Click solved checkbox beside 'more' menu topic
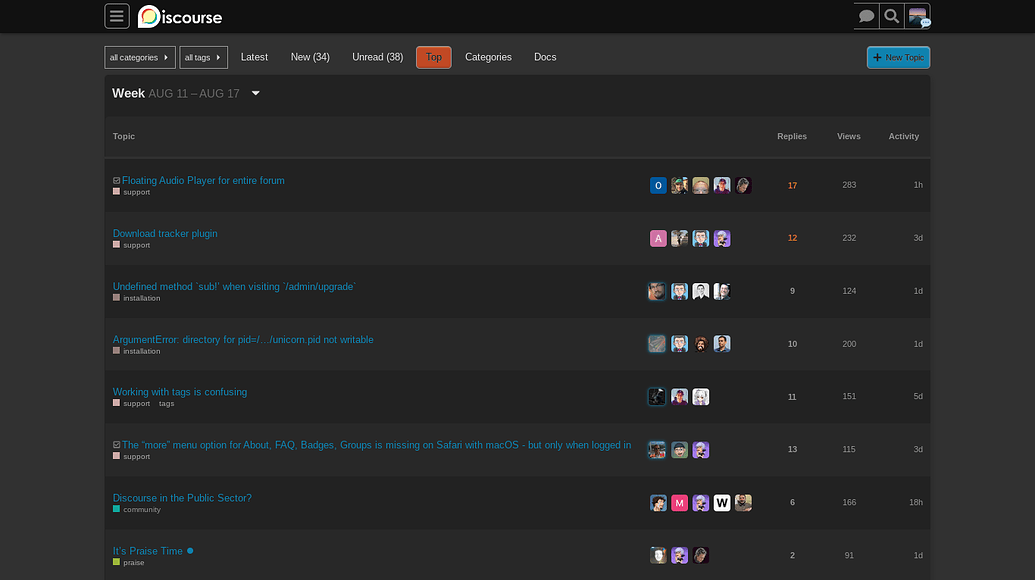Viewport: 1035px width, 580px height. [117, 445]
